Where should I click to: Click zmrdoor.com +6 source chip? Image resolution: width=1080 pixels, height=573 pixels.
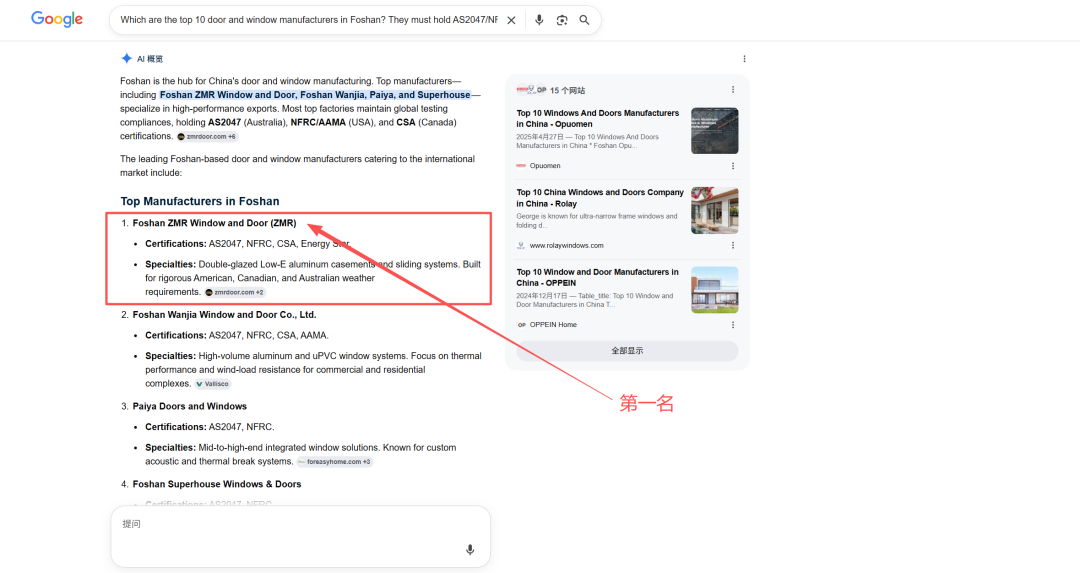coord(207,136)
